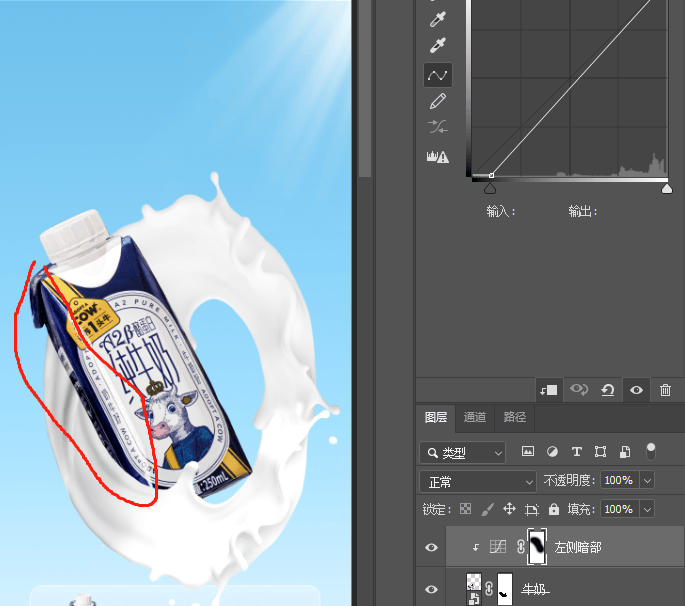The width and height of the screenshot is (685, 606).
Task: Open the 正常 blend mode dropdown
Action: tap(477, 481)
